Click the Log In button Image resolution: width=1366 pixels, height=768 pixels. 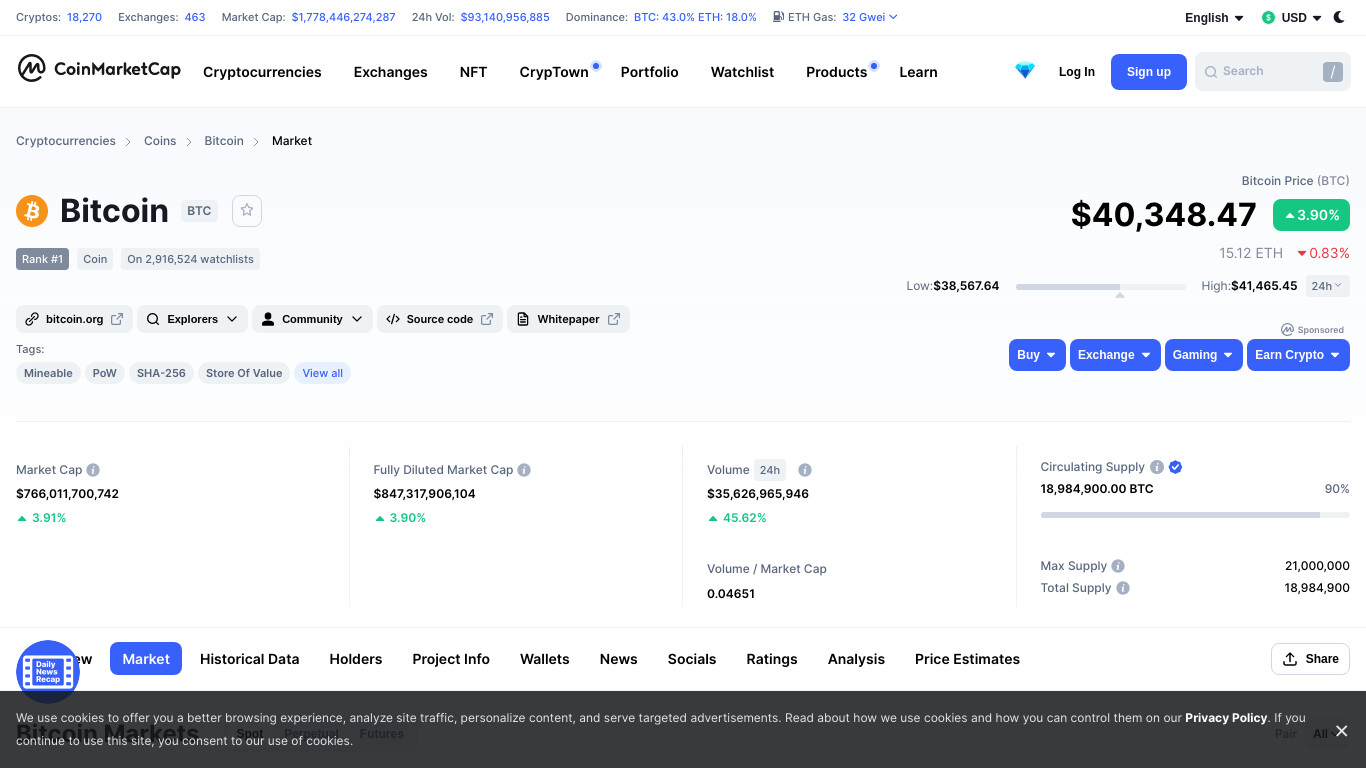1076,72
